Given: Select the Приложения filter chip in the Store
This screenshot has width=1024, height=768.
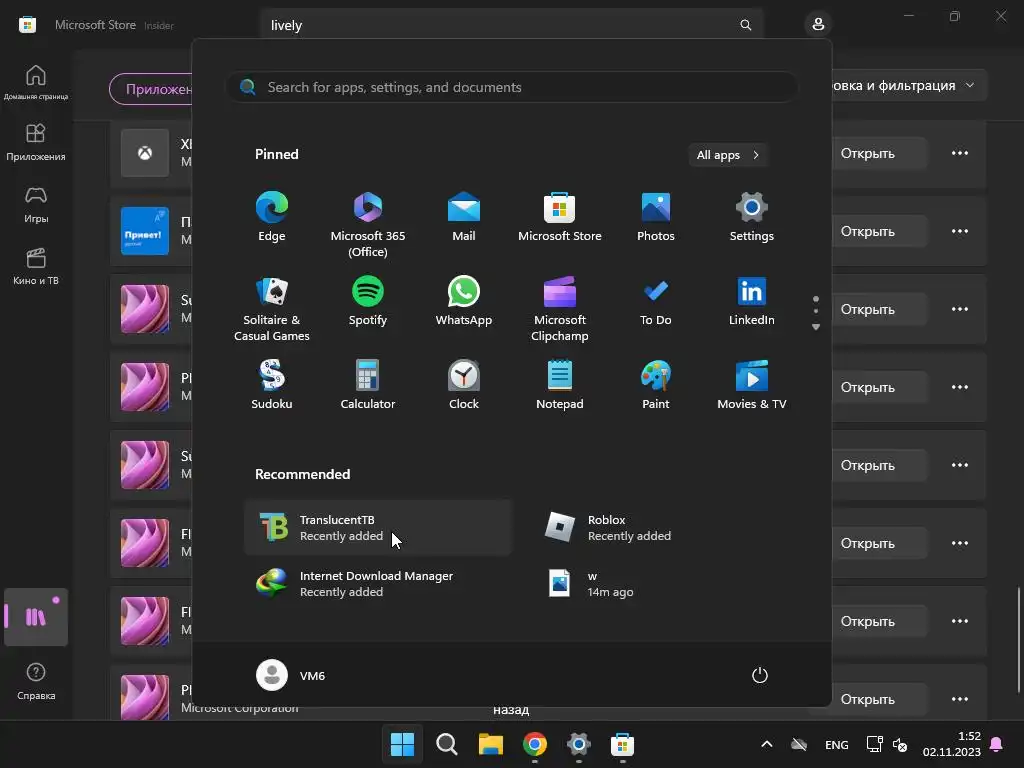Looking at the screenshot, I should (x=151, y=89).
